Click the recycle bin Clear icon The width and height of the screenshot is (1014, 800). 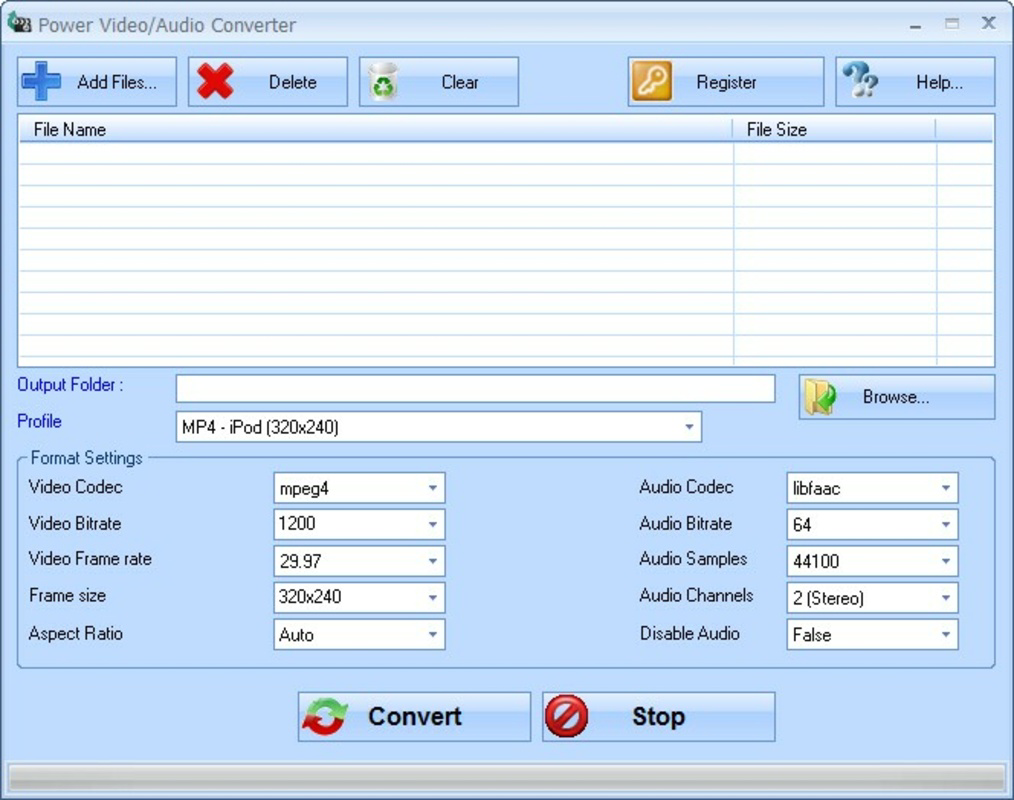tap(383, 81)
